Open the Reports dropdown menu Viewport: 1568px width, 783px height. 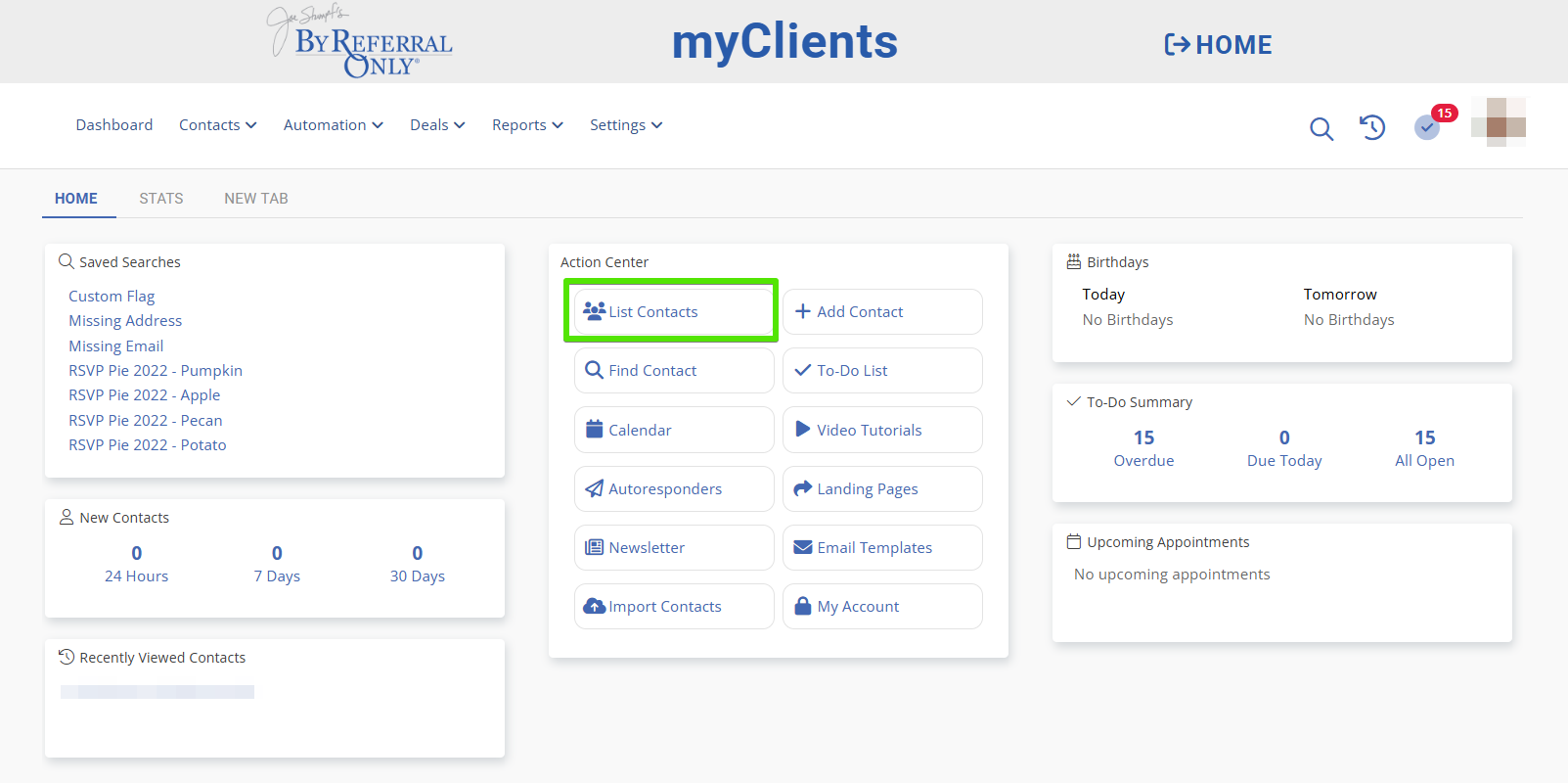527,125
